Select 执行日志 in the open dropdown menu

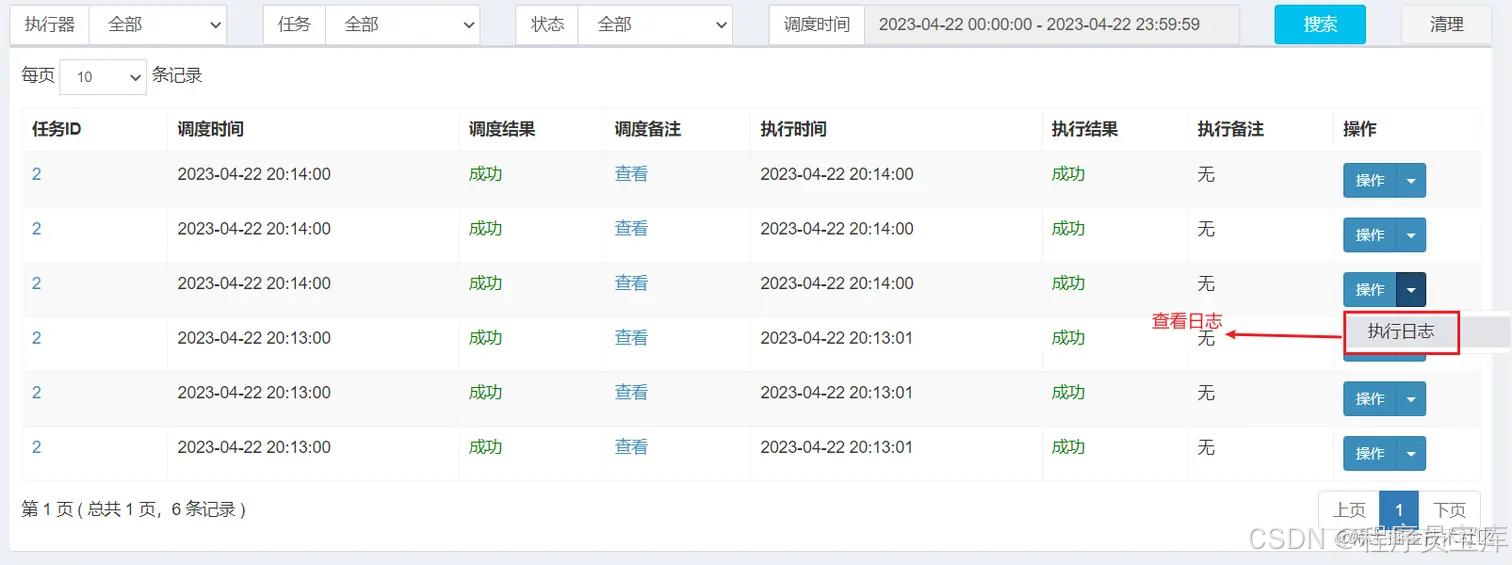pyautogui.click(x=1401, y=331)
